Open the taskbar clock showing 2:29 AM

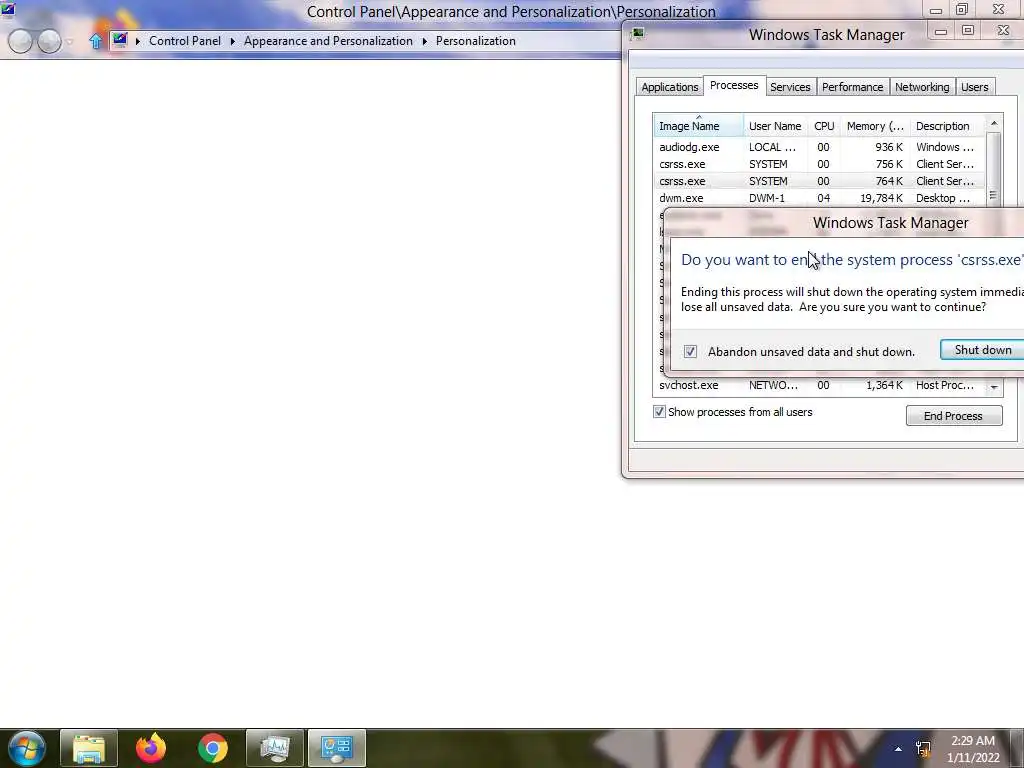point(973,749)
